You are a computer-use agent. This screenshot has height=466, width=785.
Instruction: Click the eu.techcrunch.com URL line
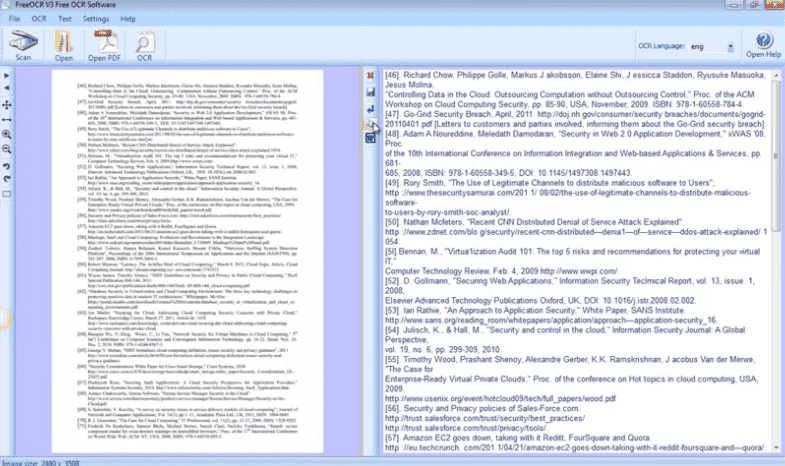(x=575, y=447)
